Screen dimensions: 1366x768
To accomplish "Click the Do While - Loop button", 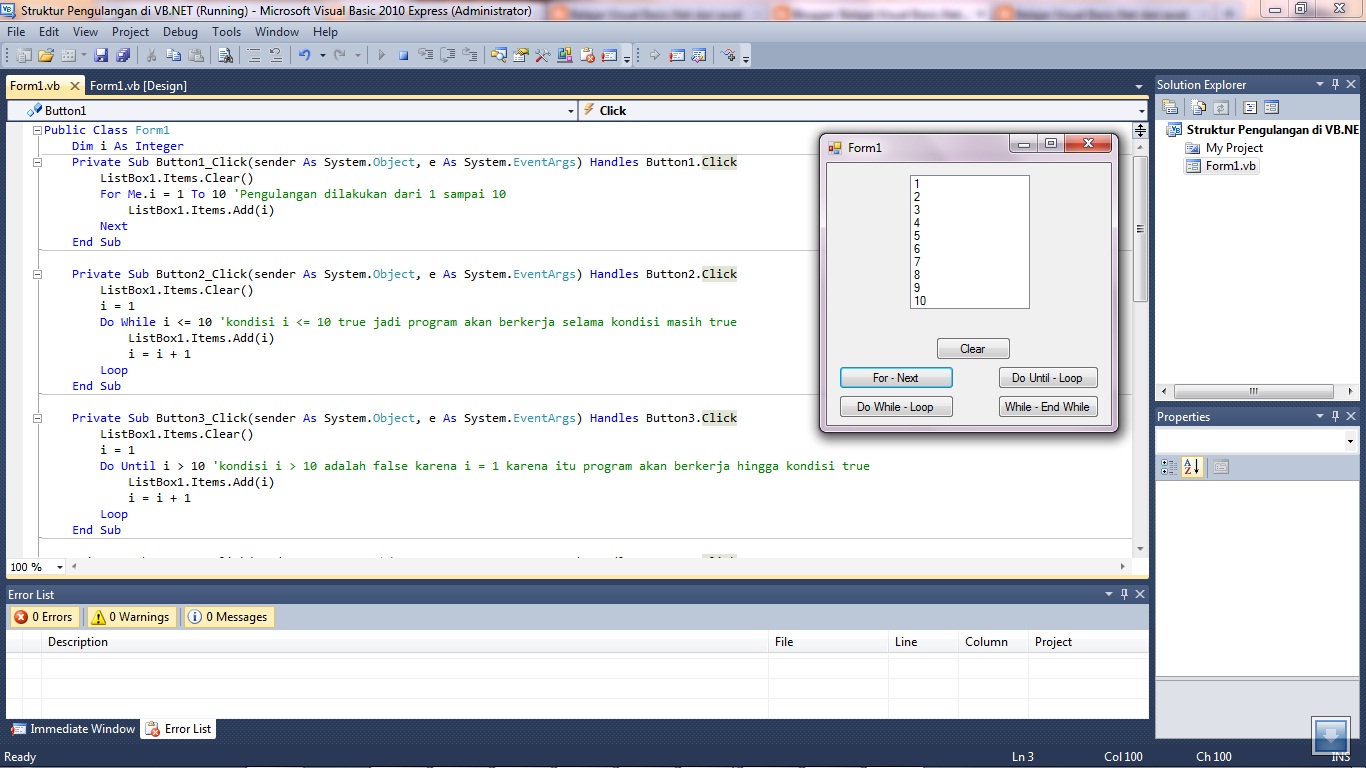I will tap(896, 407).
